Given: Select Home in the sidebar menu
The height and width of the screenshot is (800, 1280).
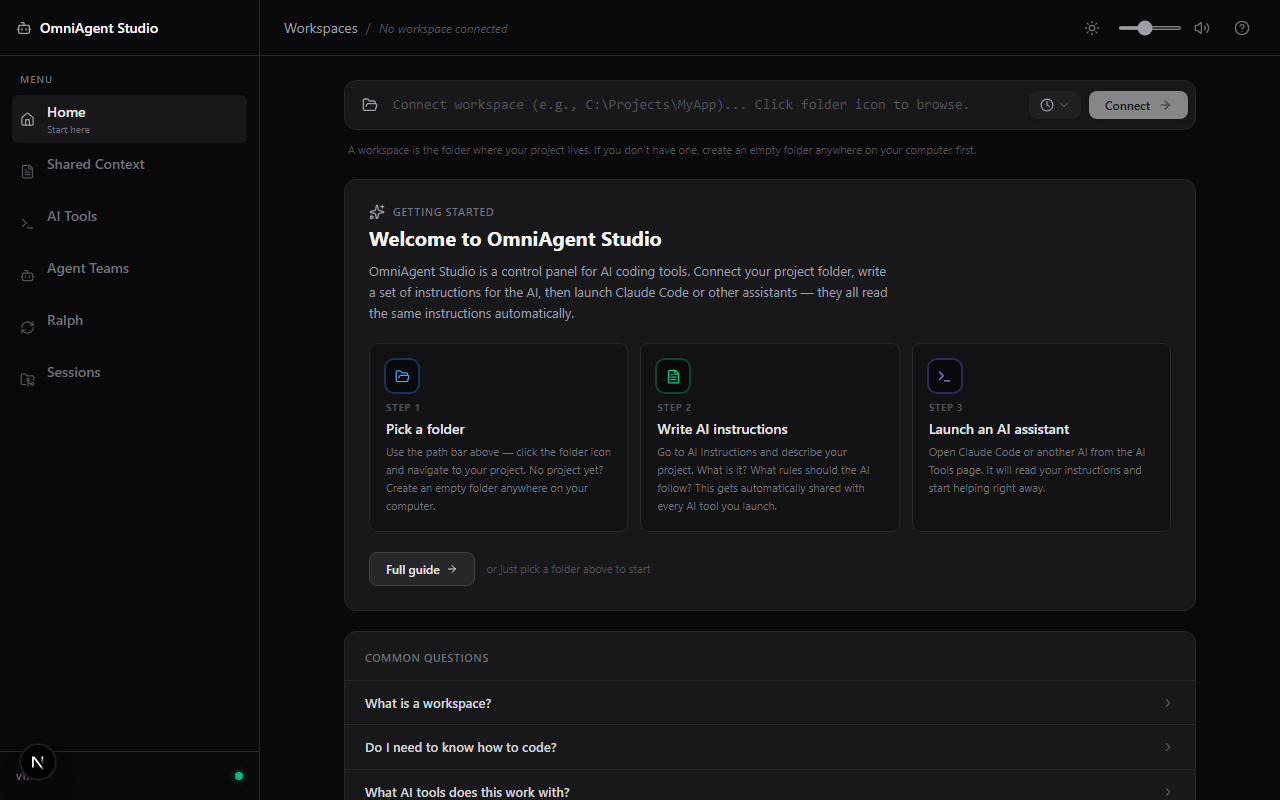Looking at the screenshot, I should point(130,119).
